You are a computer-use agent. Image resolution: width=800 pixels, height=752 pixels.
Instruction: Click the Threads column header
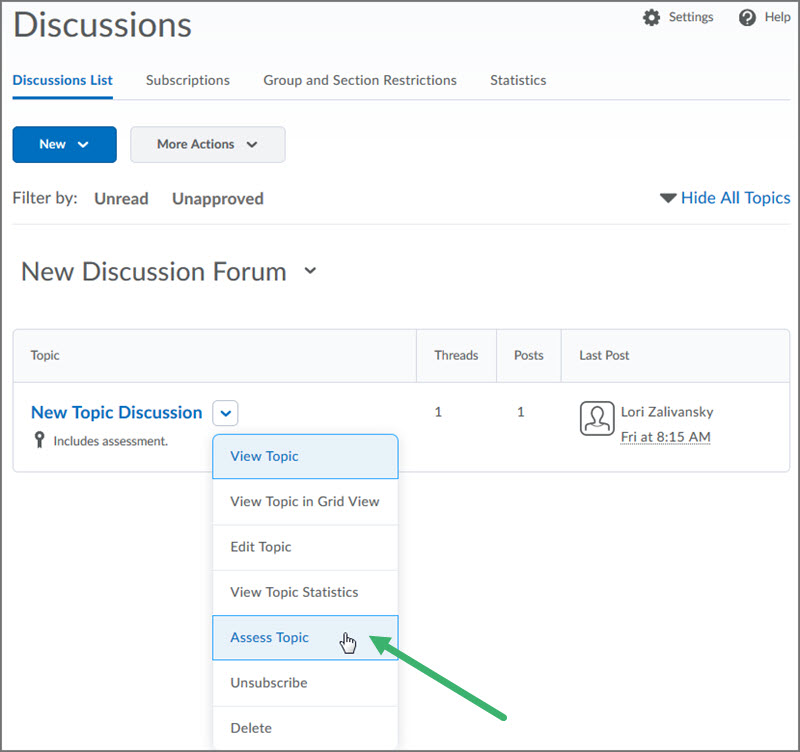(456, 355)
